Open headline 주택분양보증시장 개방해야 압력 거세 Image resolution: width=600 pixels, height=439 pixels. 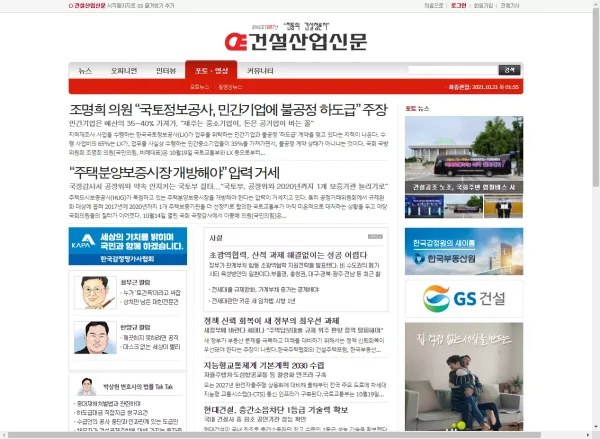tap(174, 173)
